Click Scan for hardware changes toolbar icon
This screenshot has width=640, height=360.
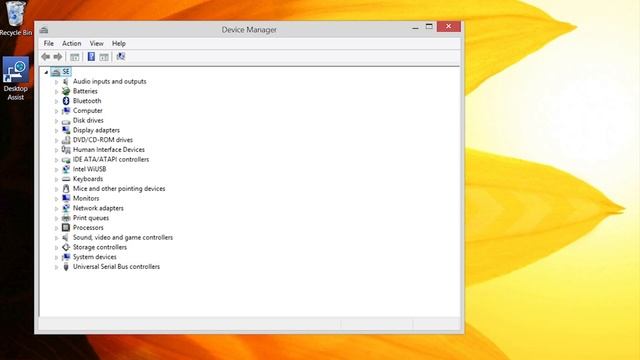[121, 56]
